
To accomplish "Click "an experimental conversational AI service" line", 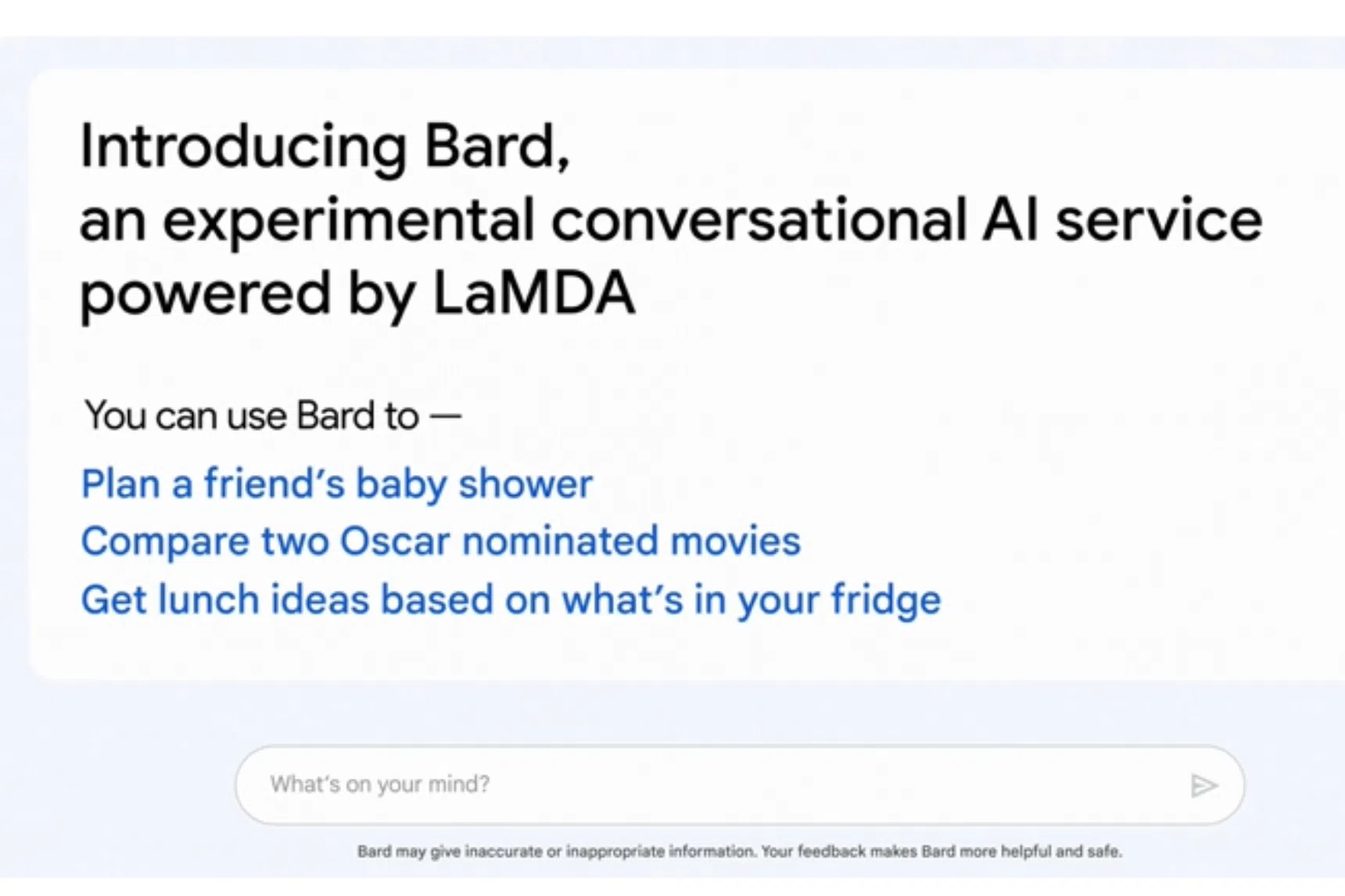I will (670, 220).
